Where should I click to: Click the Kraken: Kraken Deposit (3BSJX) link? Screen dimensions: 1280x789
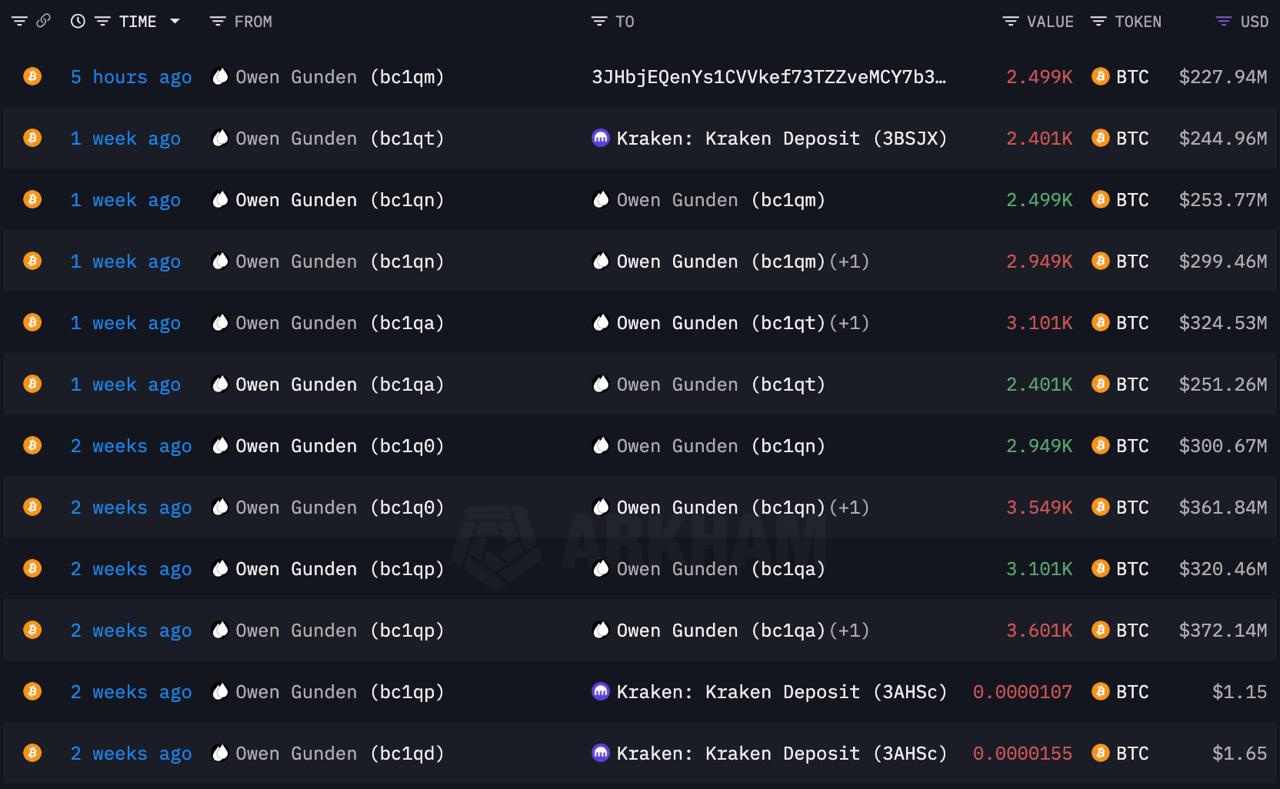(x=780, y=138)
